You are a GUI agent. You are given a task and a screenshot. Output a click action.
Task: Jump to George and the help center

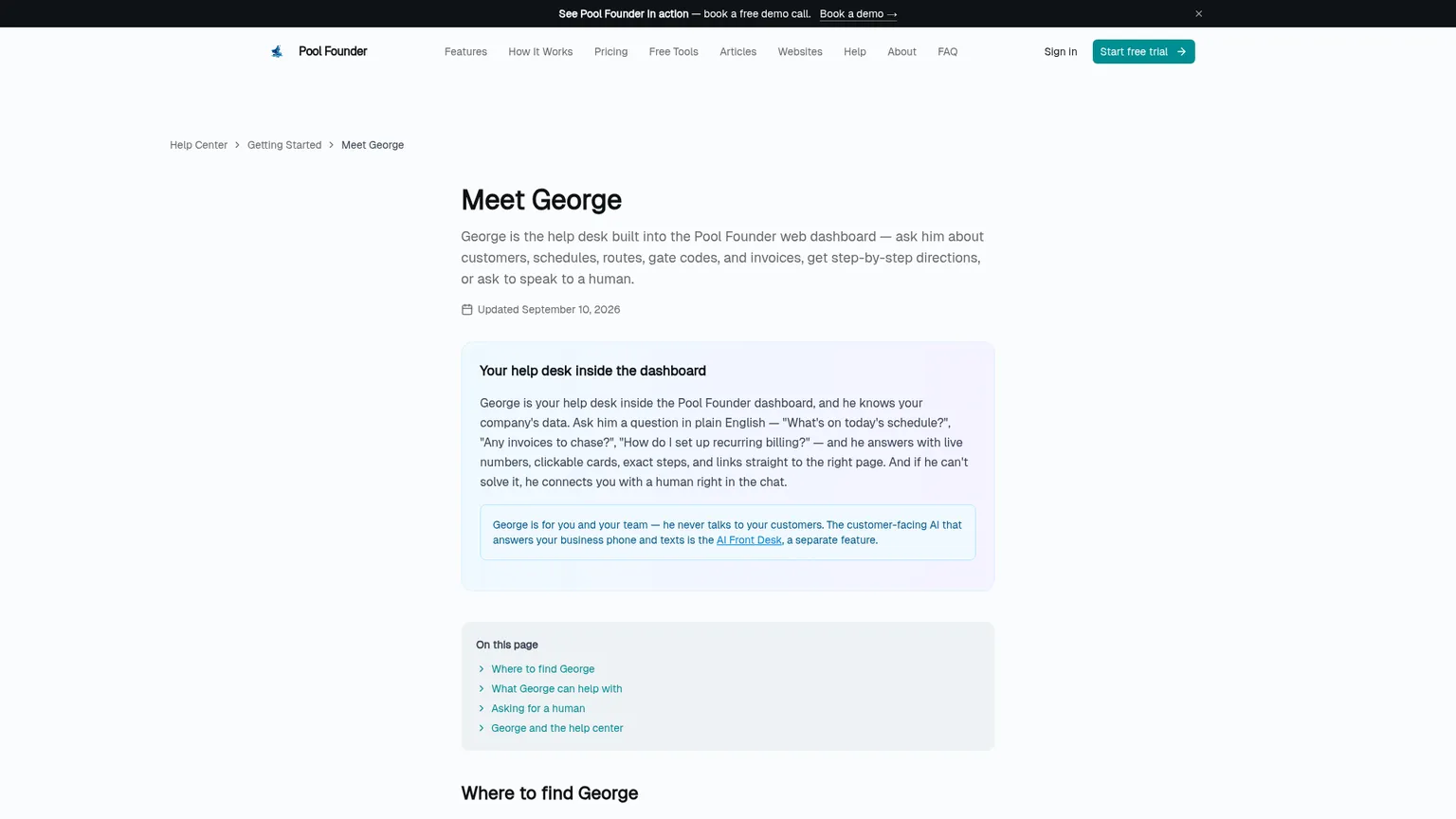pos(556,728)
